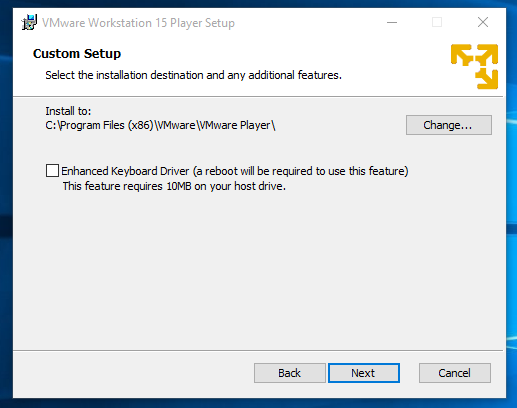Cancel the VMware Player installation
The height and width of the screenshot is (408, 517).
coord(455,373)
